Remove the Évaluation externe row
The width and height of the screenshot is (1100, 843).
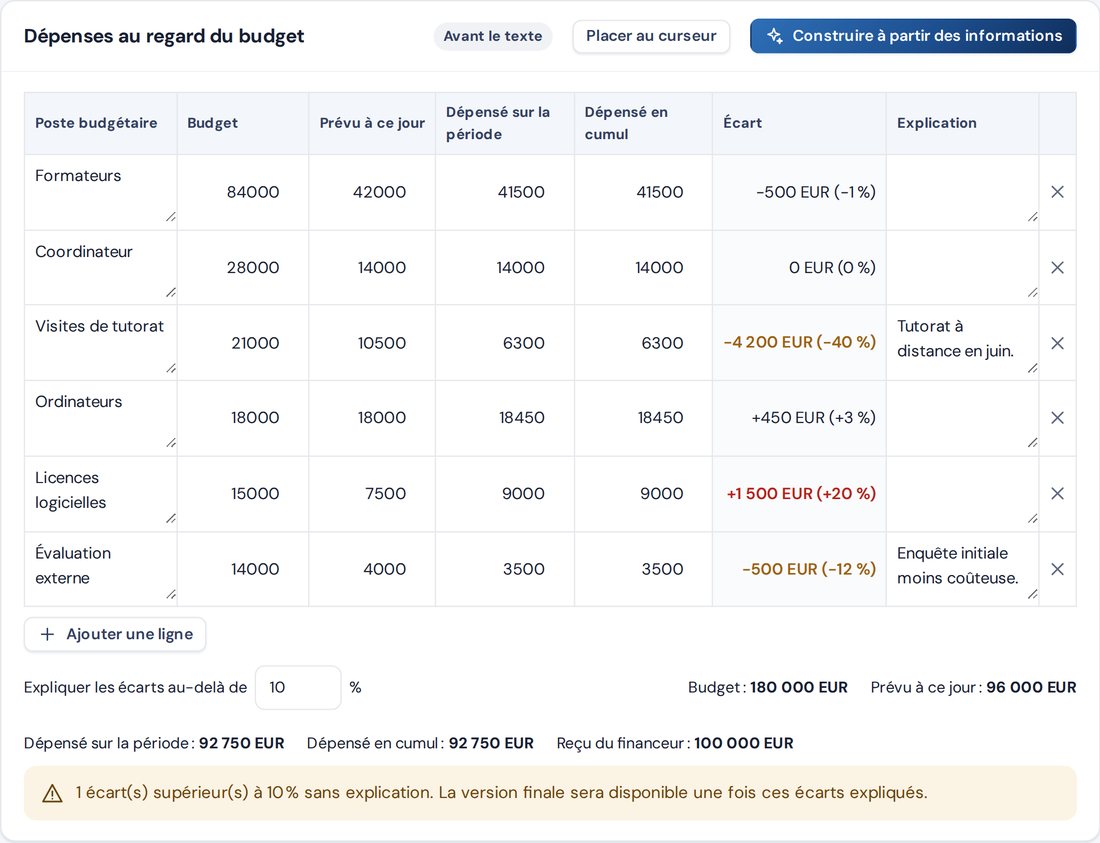pyautogui.click(x=1057, y=569)
